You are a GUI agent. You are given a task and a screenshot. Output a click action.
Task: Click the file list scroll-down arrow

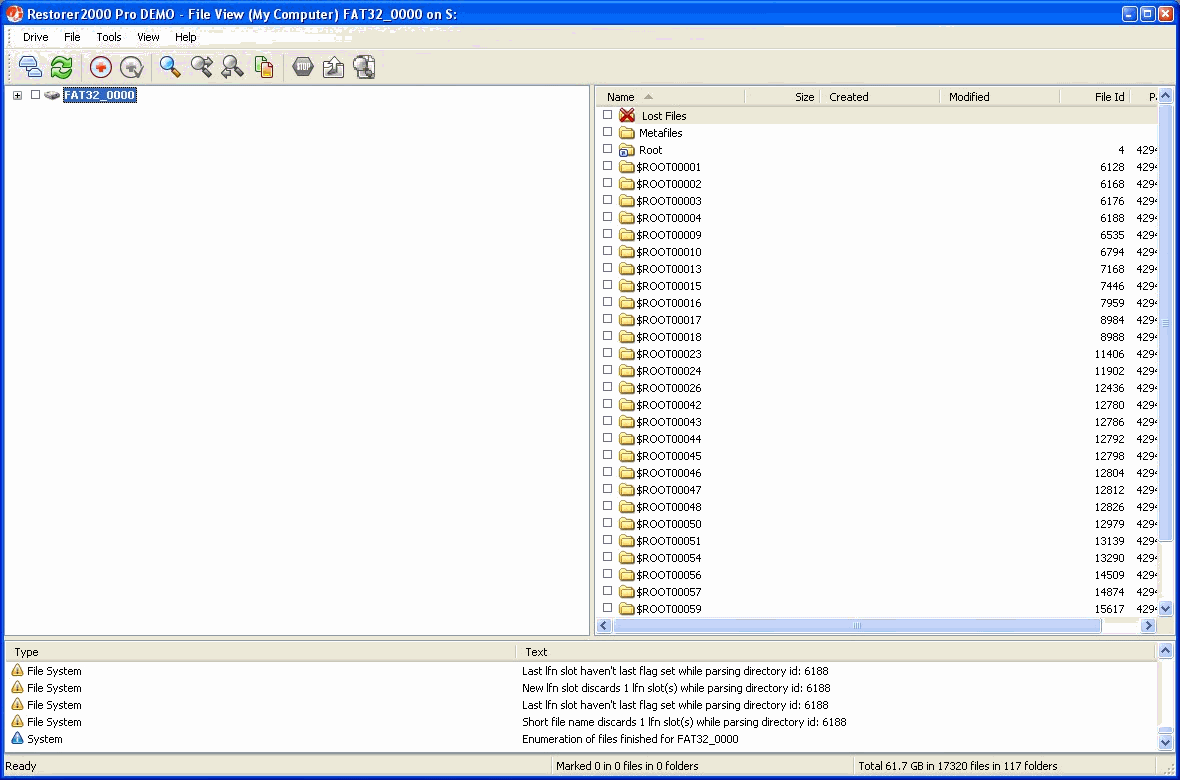(x=1166, y=608)
